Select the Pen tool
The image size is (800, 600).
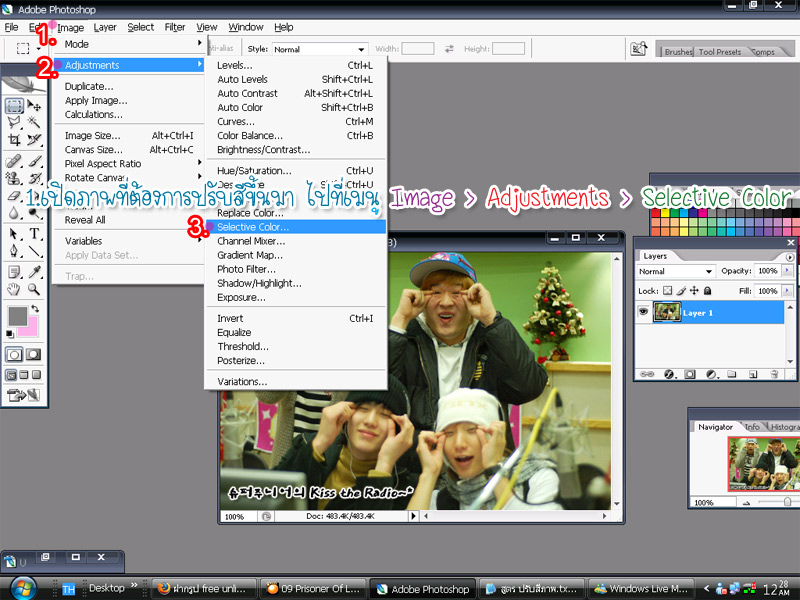tap(14, 251)
